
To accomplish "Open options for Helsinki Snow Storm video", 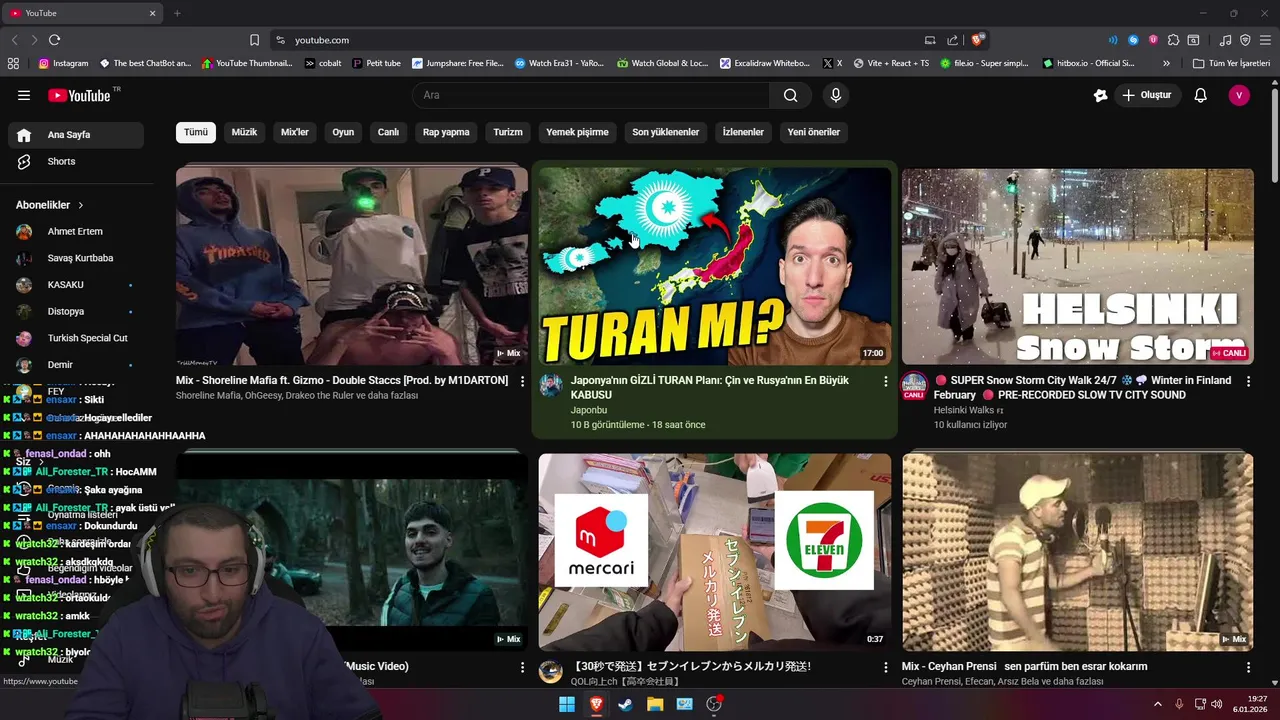I will 1248,381.
